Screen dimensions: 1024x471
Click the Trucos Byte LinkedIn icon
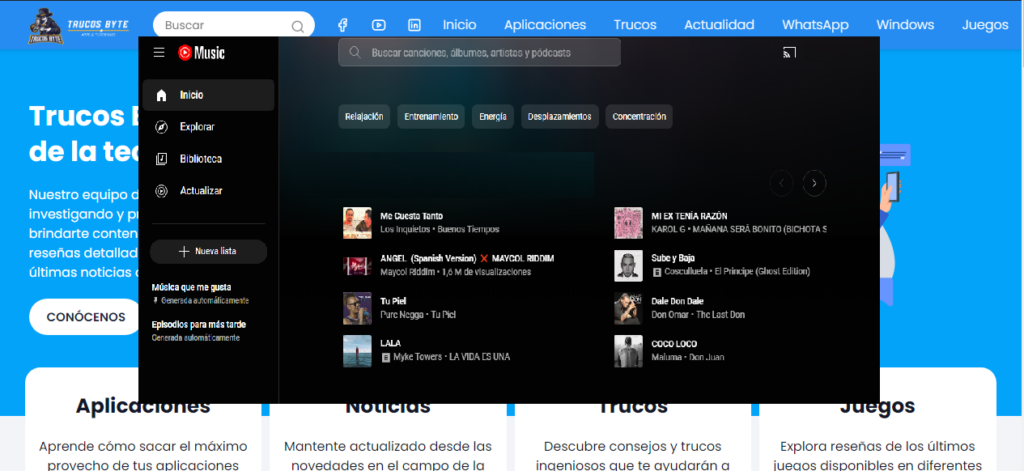pos(414,25)
